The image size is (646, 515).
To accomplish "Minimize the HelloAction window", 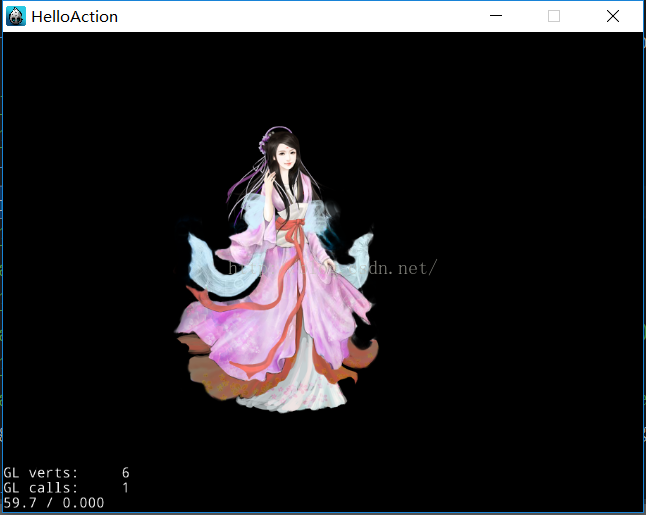I will pyautogui.click(x=496, y=16).
